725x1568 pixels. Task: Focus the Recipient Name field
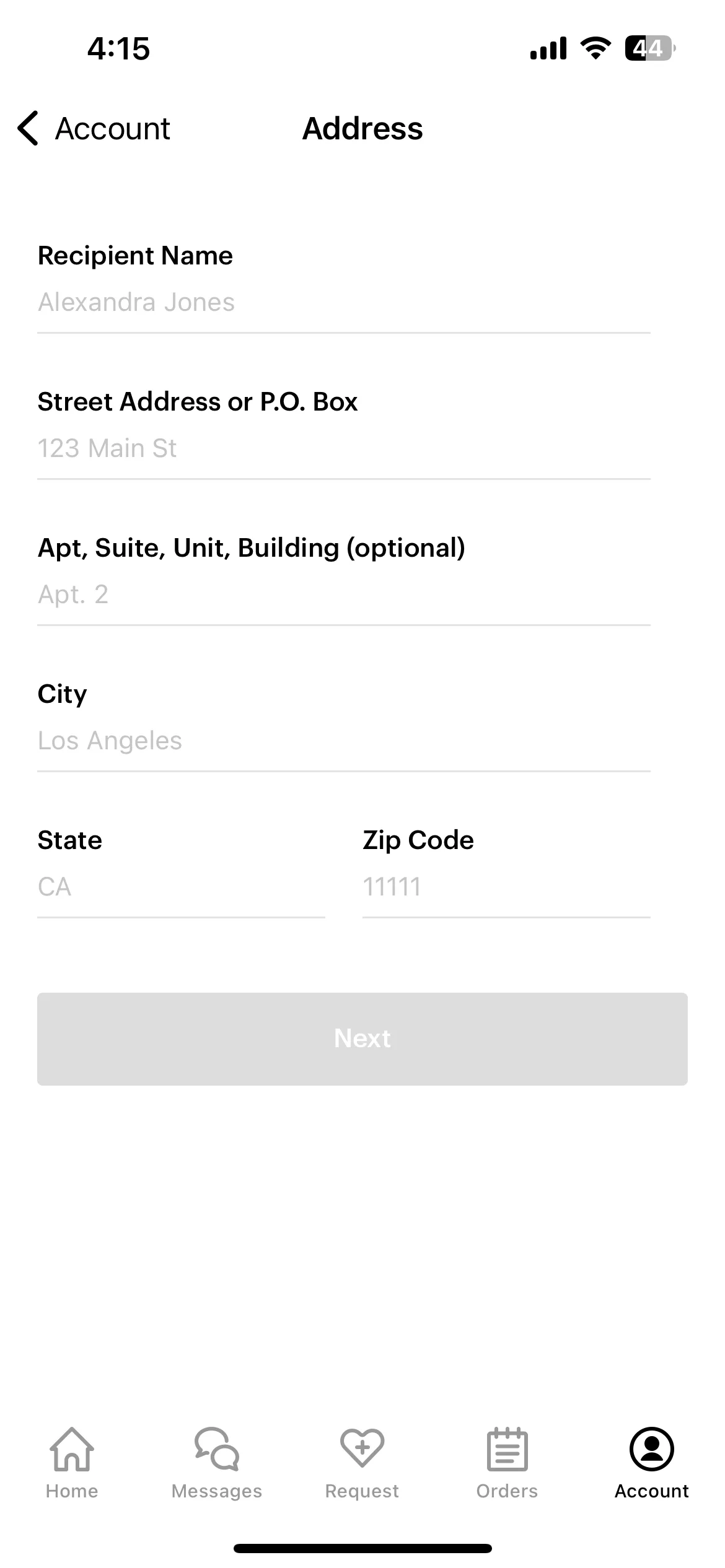point(344,303)
